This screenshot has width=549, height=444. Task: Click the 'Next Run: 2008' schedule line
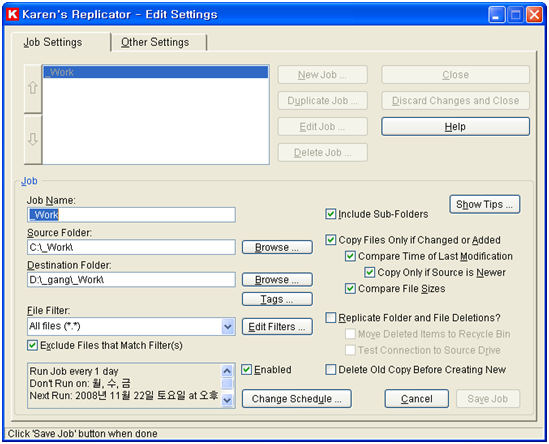point(124,396)
